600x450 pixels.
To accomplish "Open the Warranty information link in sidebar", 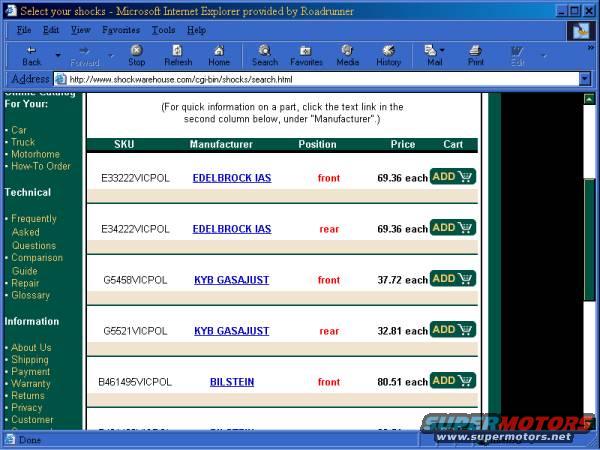I will click(30, 383).
